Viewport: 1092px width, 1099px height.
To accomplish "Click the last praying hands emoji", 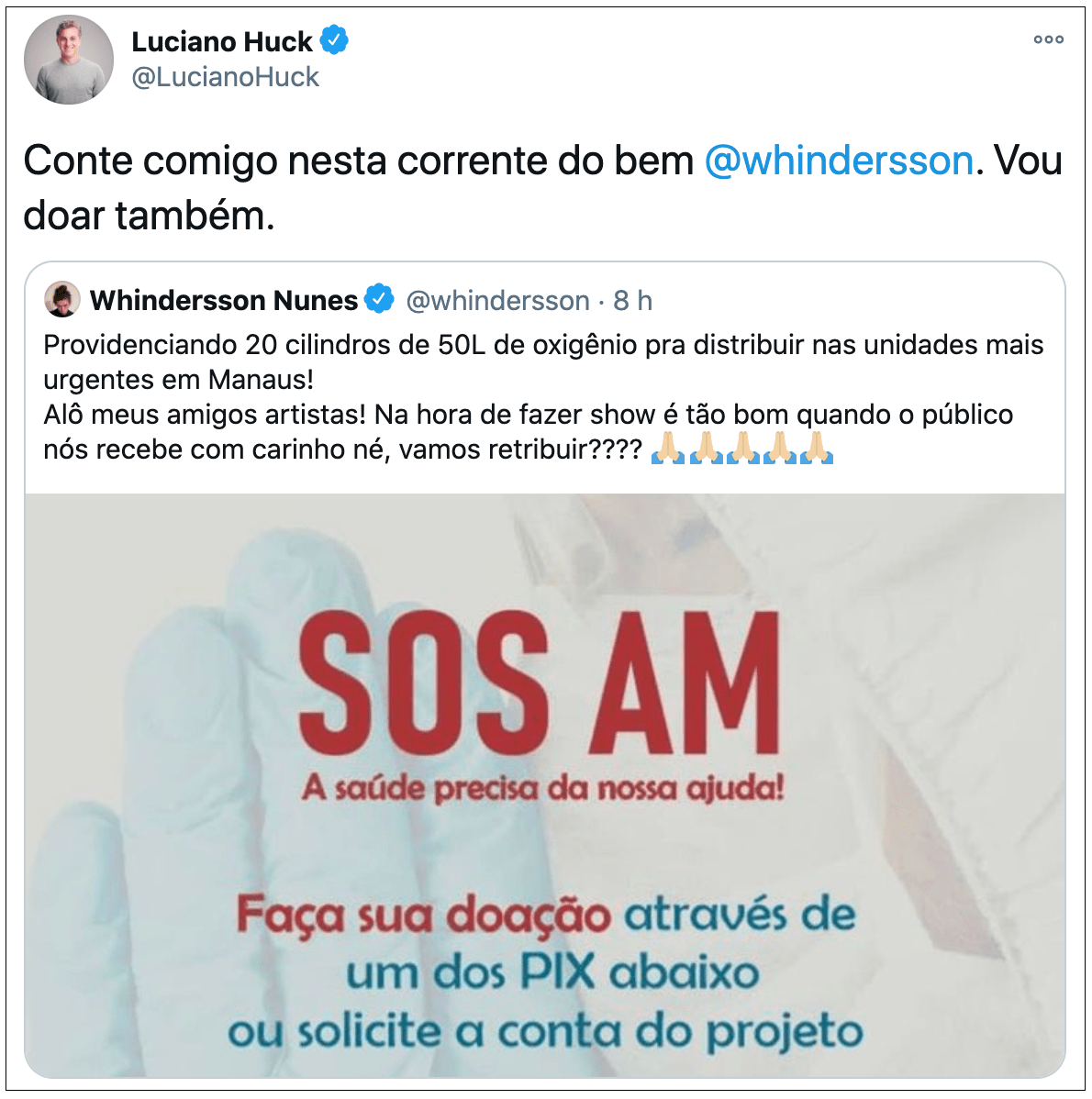I will 816,448.
